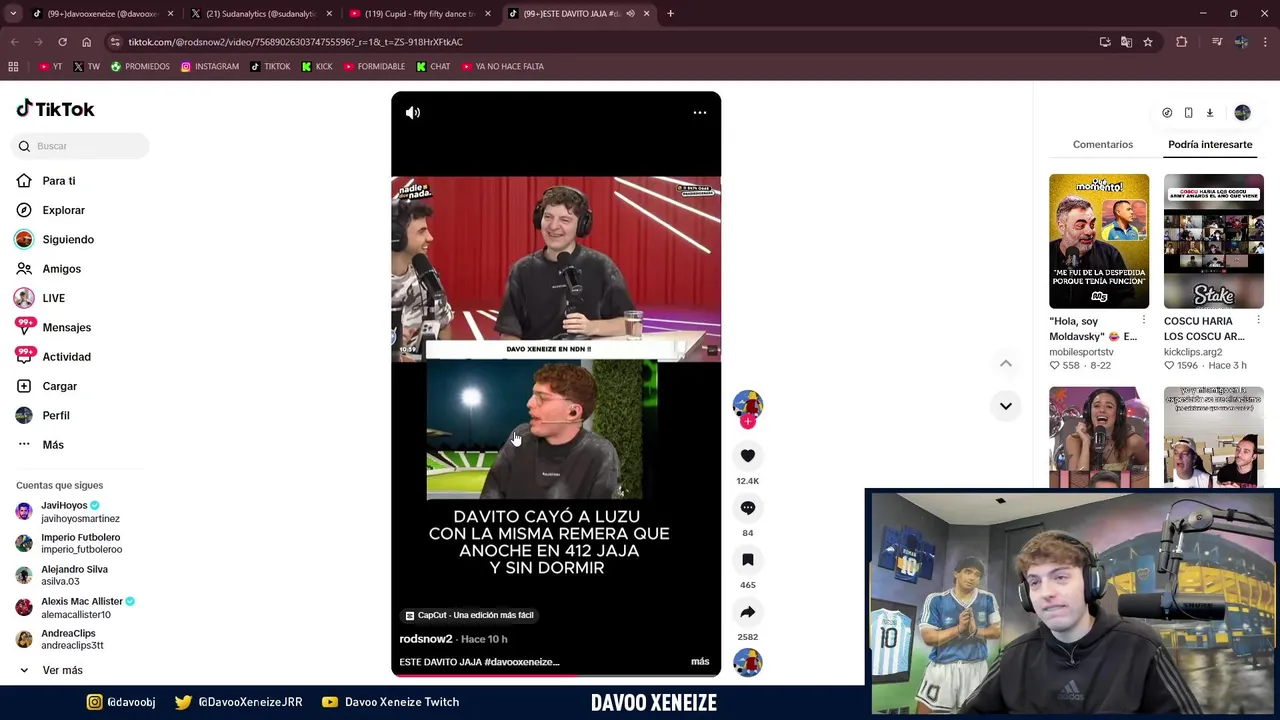The height and width of the screenshot is (720, 1280).
Task: Open the get-app phone icon
Action: 1188,113
